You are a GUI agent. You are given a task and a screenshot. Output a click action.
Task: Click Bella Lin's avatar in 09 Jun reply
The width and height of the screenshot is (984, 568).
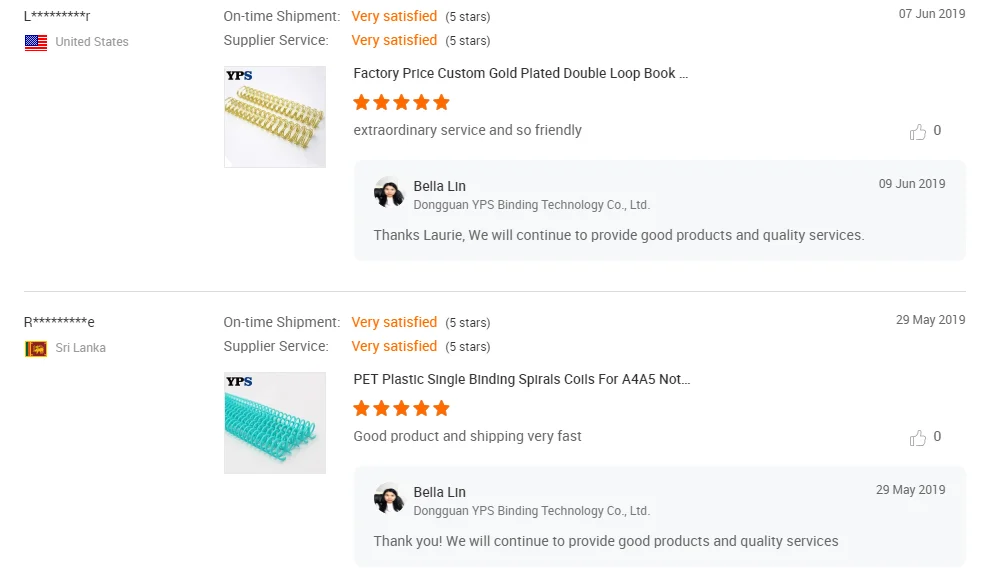389,192
